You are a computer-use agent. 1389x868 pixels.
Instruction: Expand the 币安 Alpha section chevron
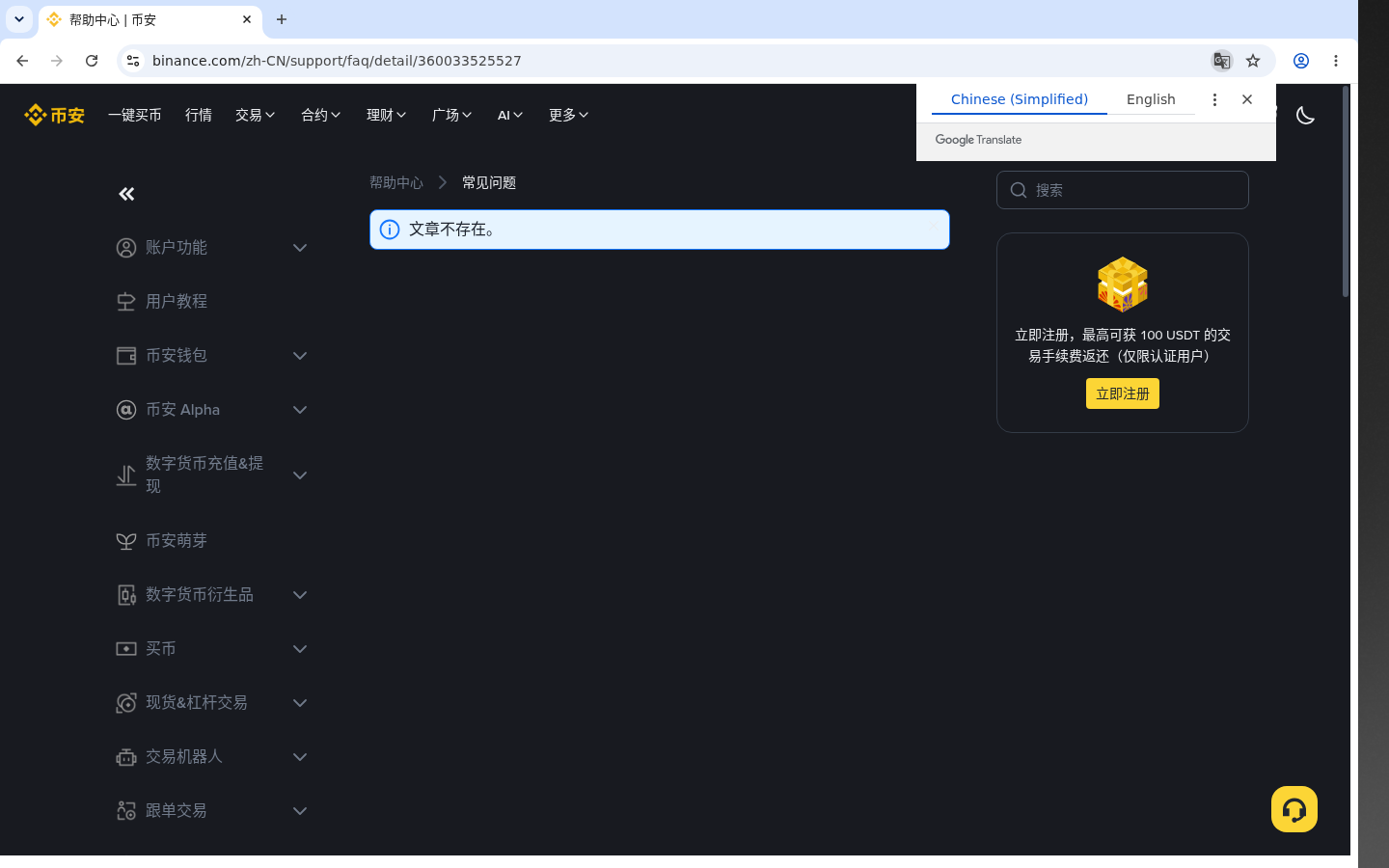coord(300,410)
